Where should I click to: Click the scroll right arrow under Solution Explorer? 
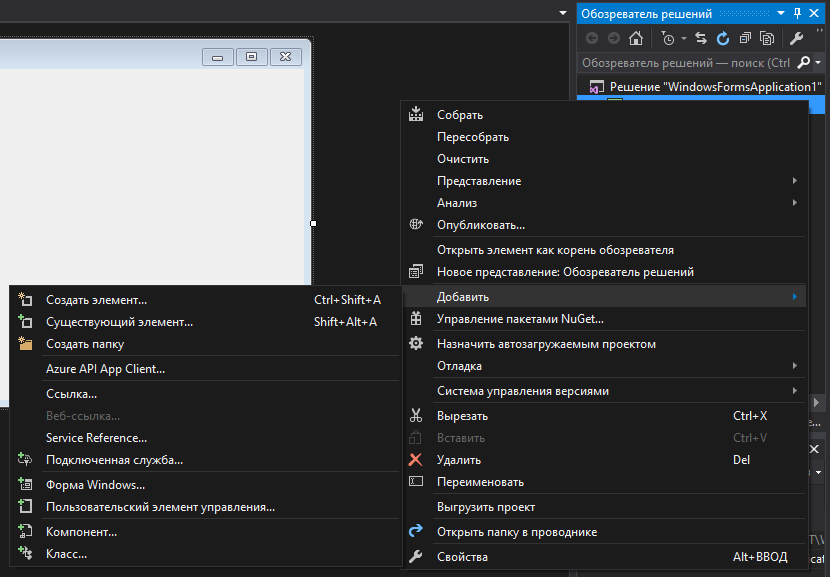pyautogui.click(x=817, y=402)
